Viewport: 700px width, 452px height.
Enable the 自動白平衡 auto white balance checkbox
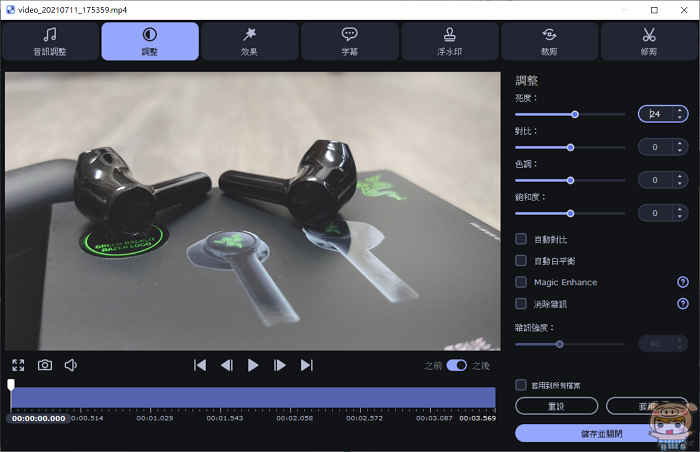521,260
